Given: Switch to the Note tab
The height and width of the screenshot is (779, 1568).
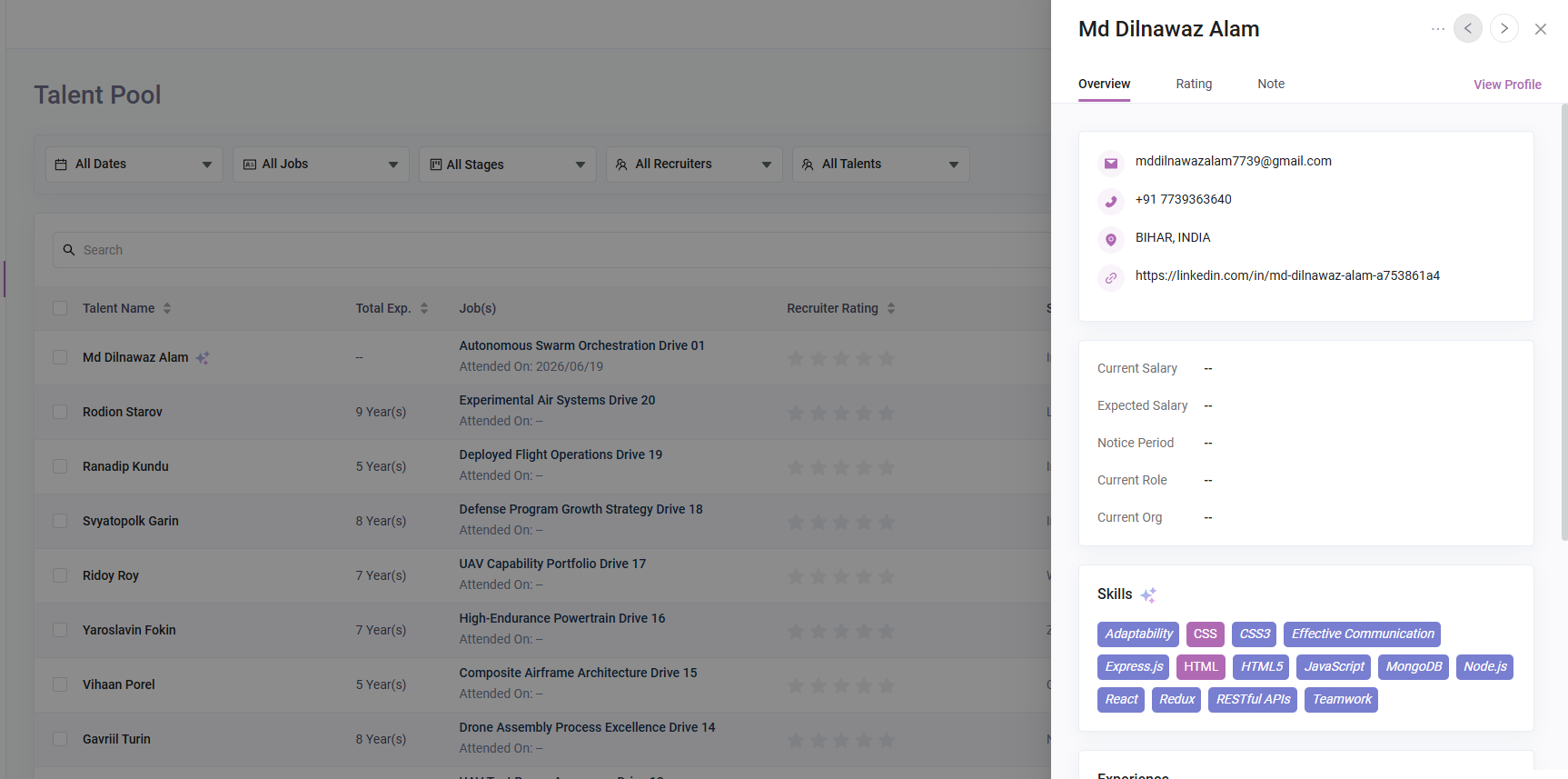Looking at the screenshot, I should 1271,84.
